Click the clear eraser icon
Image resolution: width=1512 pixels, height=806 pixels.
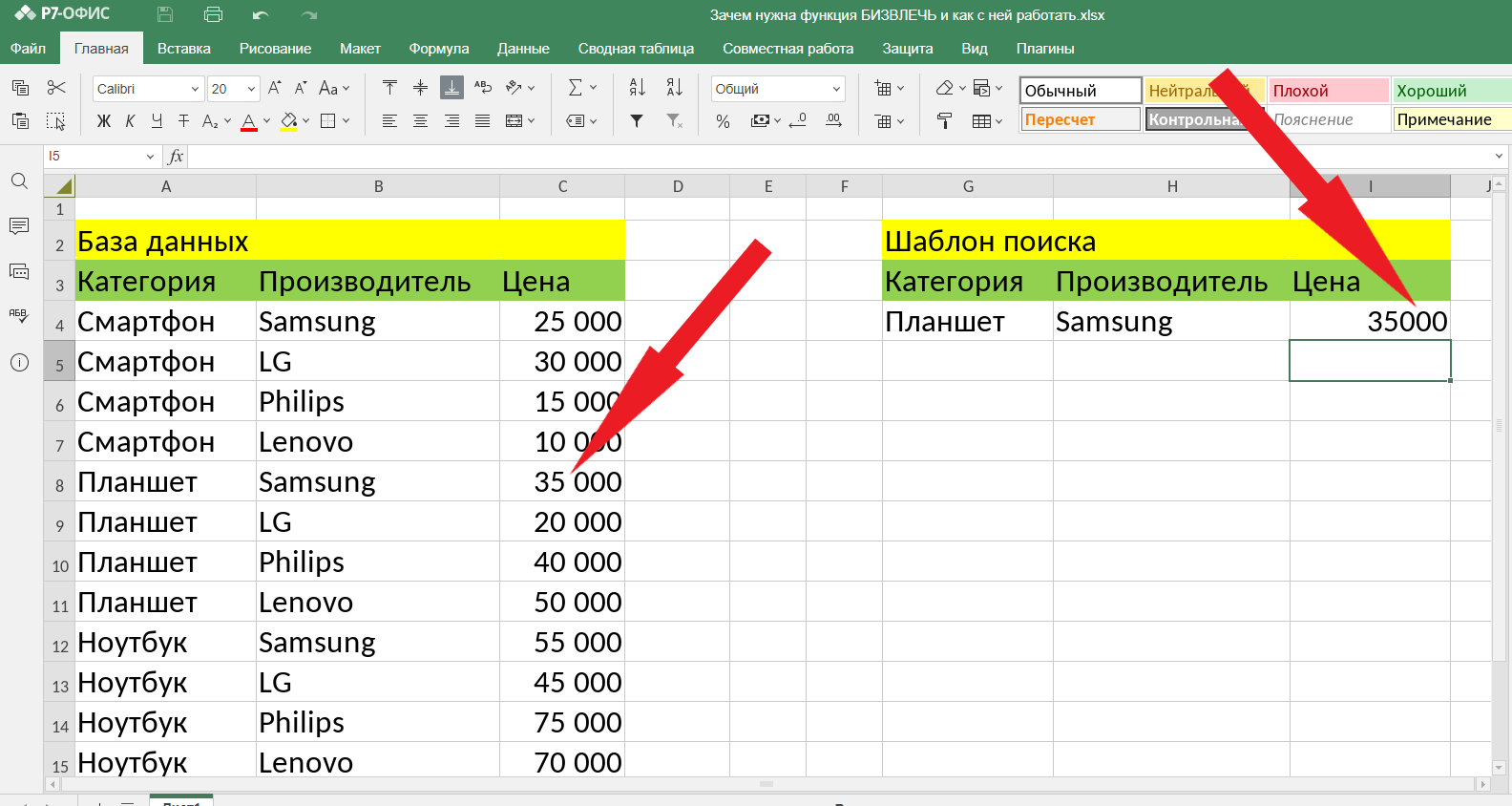coord(945,88)
